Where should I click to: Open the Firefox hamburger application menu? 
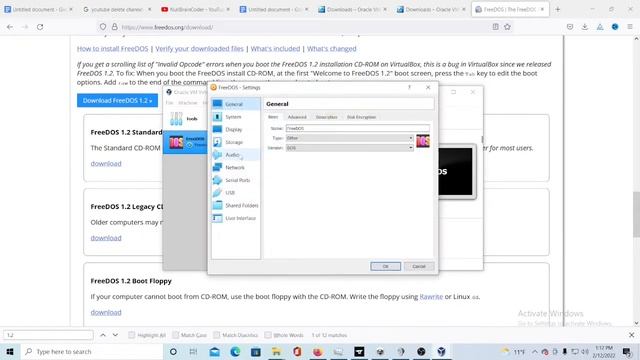(x=630, y=27)
